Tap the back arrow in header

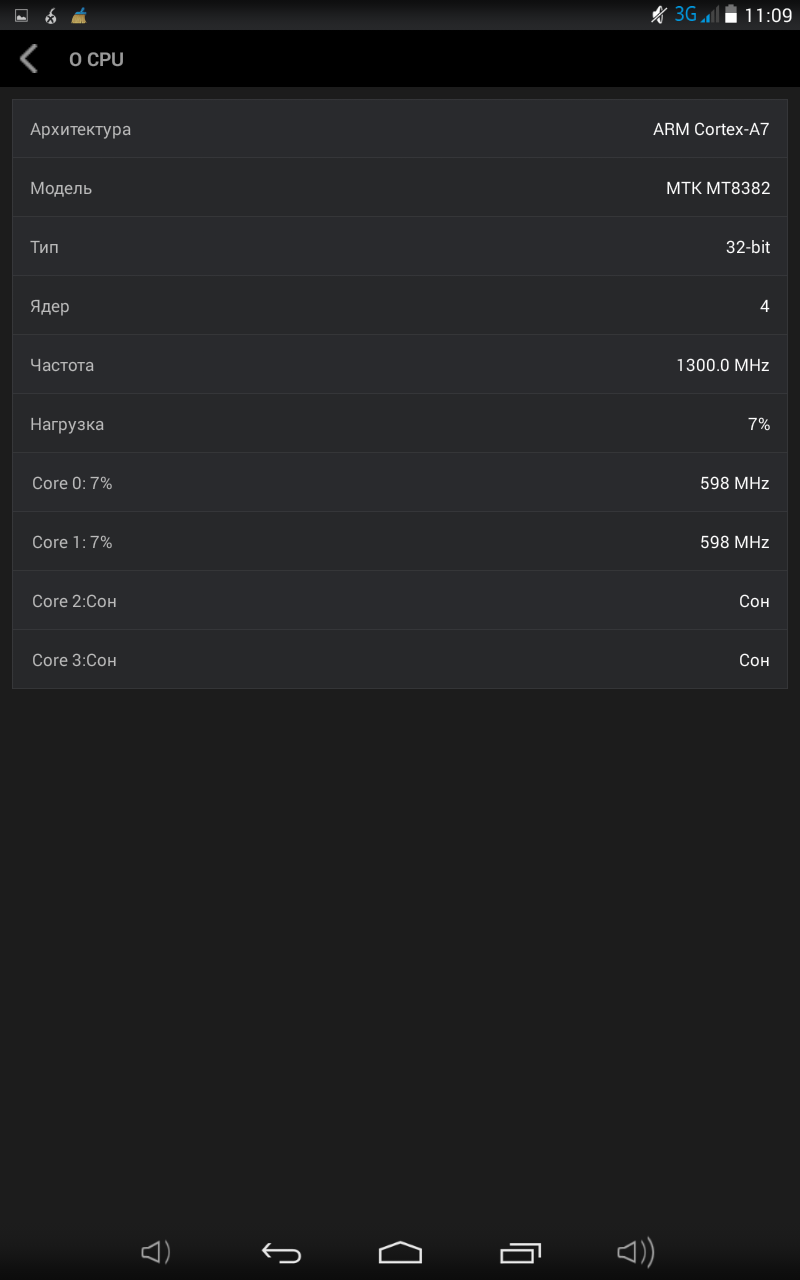pos(29,59)
